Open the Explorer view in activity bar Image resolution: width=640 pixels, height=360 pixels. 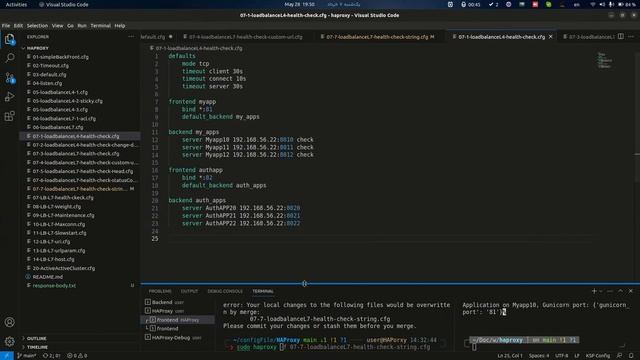pos(9,39)
